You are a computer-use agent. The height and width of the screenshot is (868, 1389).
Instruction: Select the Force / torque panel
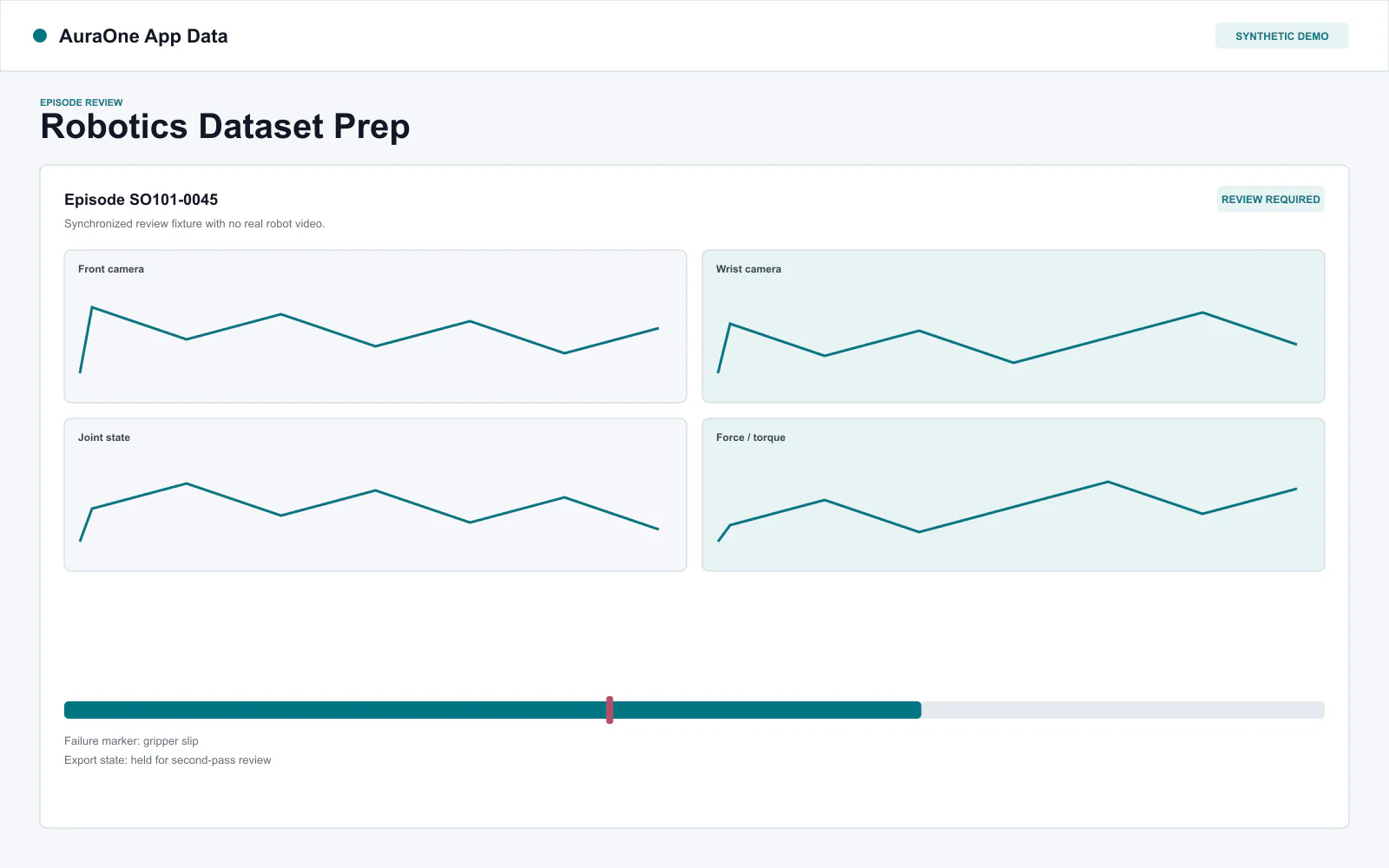tap(1013, 495)
